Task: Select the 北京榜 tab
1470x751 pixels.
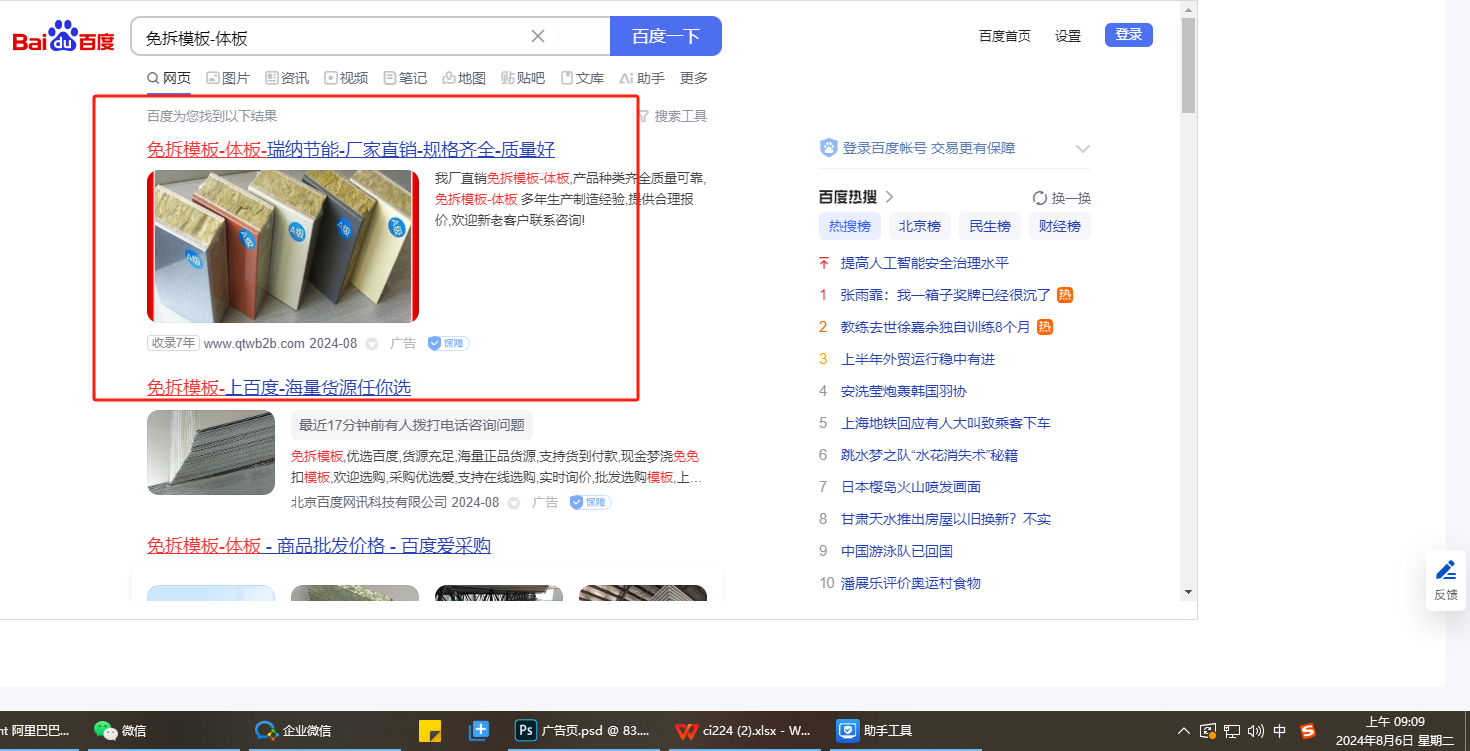Action: coord(920,226)
